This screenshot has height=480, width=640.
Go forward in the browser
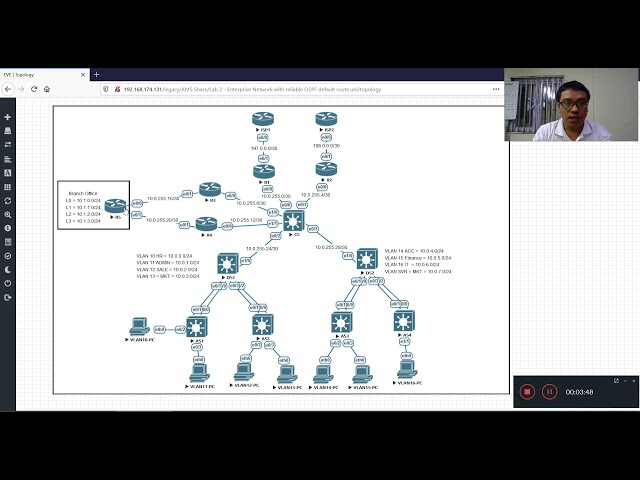click(21, 89)
